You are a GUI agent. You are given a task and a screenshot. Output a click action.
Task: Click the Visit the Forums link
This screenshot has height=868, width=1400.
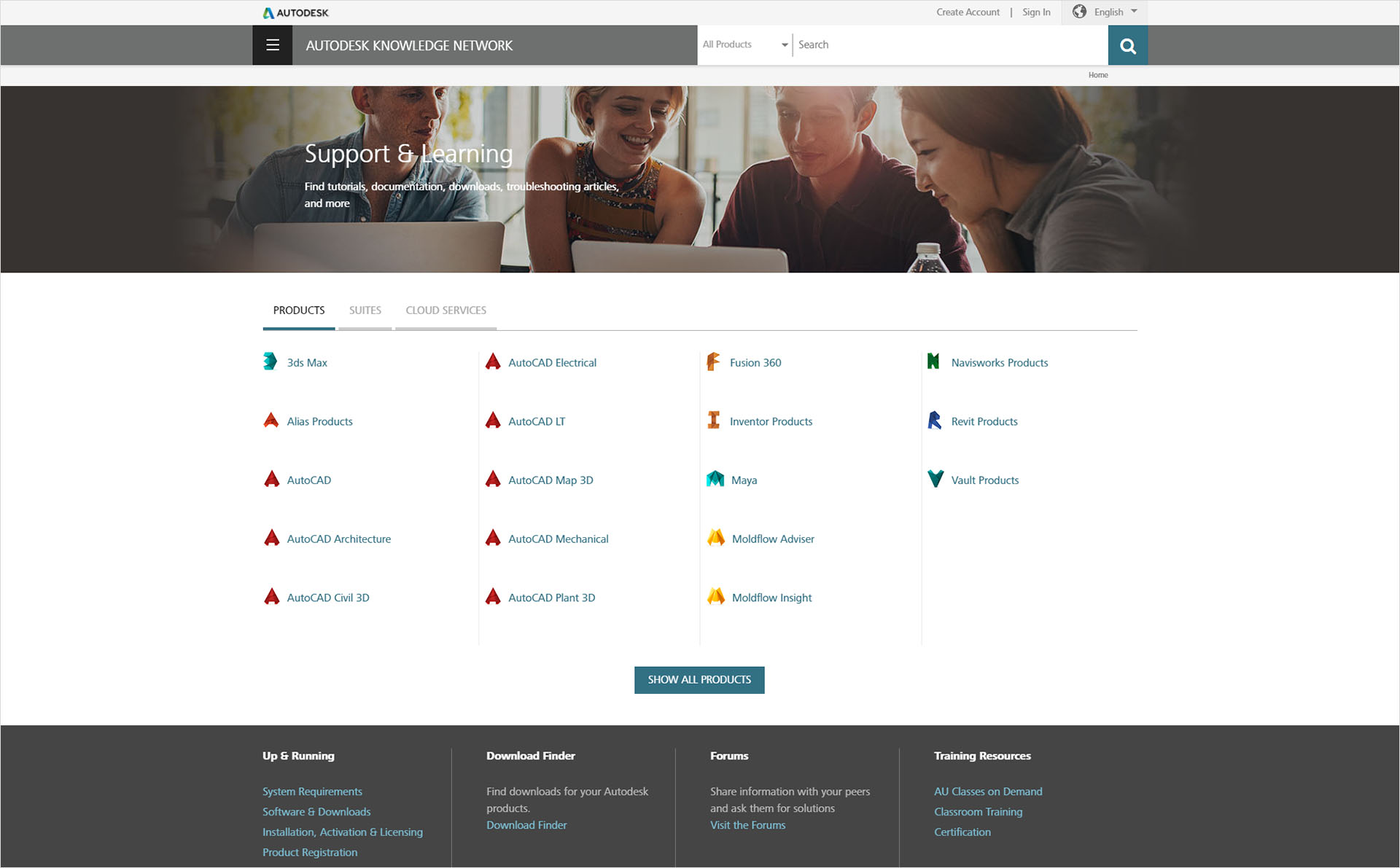[x=747, y=825]
